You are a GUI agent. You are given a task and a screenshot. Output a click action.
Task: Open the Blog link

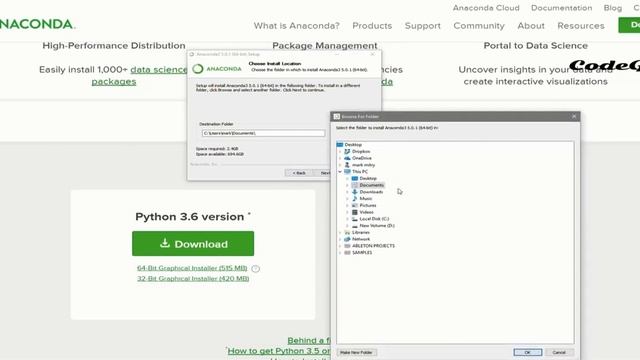pyautogui.click(x=613, y=8)
